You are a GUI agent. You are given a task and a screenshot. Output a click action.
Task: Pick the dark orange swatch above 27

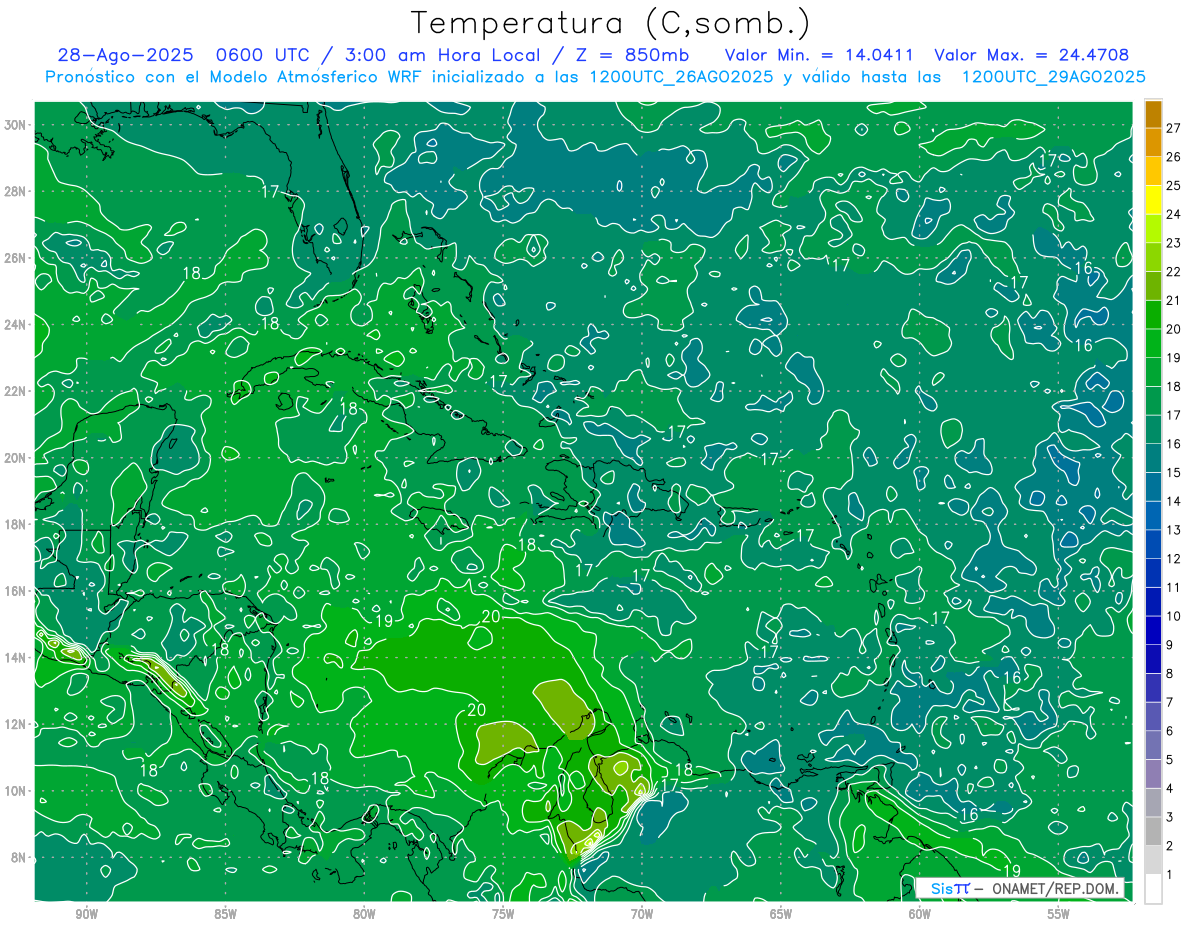coord(1153,114)
